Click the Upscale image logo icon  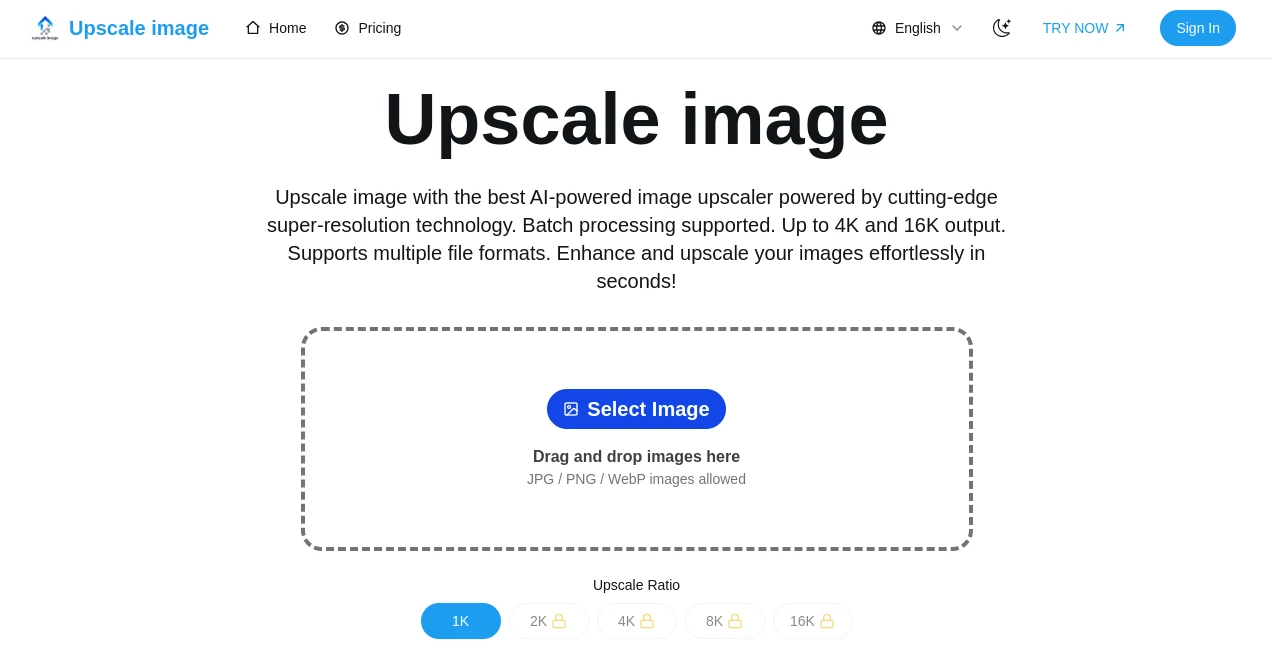point(45,28)
